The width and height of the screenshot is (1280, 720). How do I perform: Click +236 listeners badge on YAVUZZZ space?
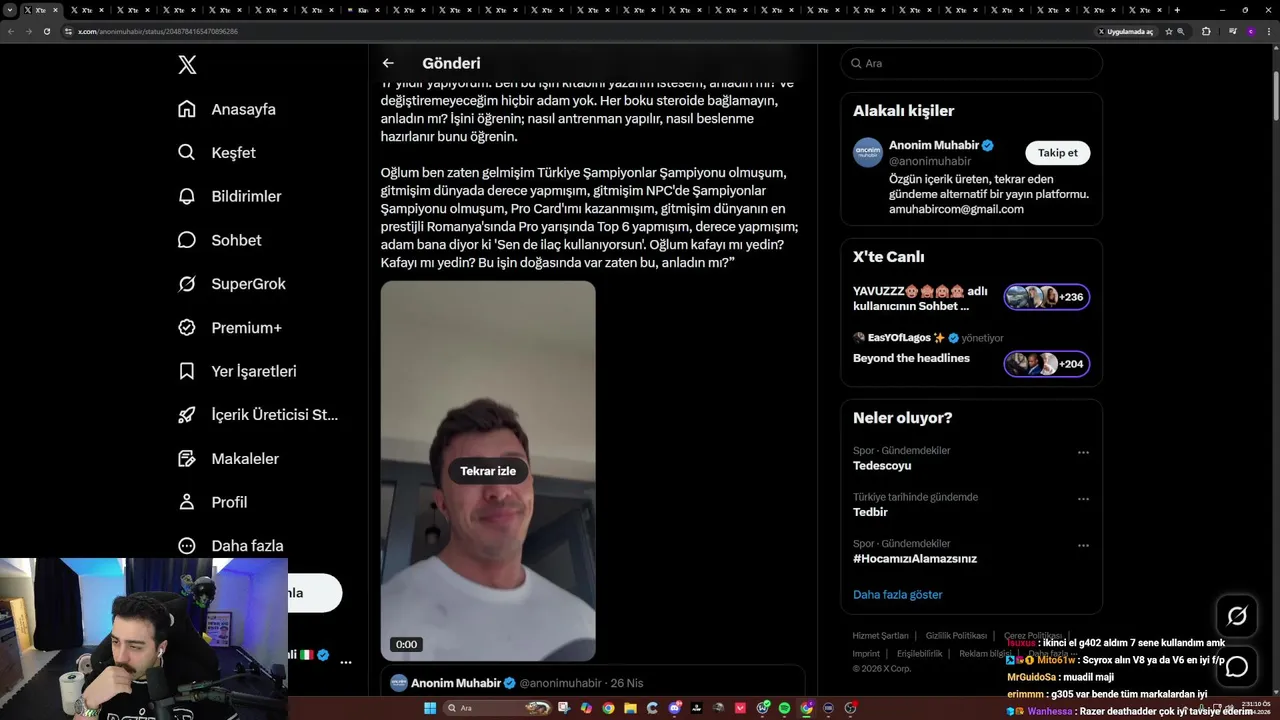[x=1047, y=297]
